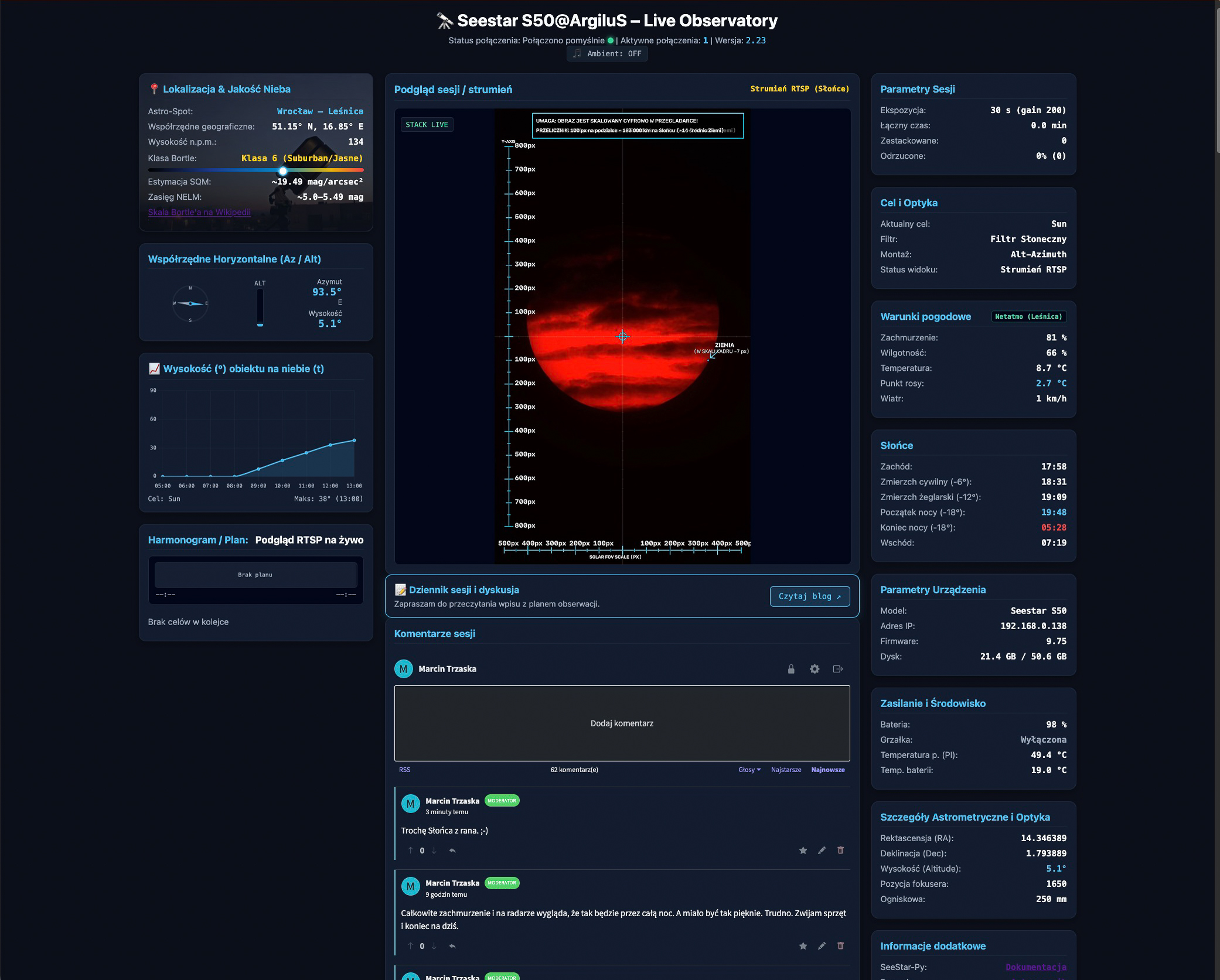
Task: Click the logout icon next to the gear
Action: click(838, 669)
